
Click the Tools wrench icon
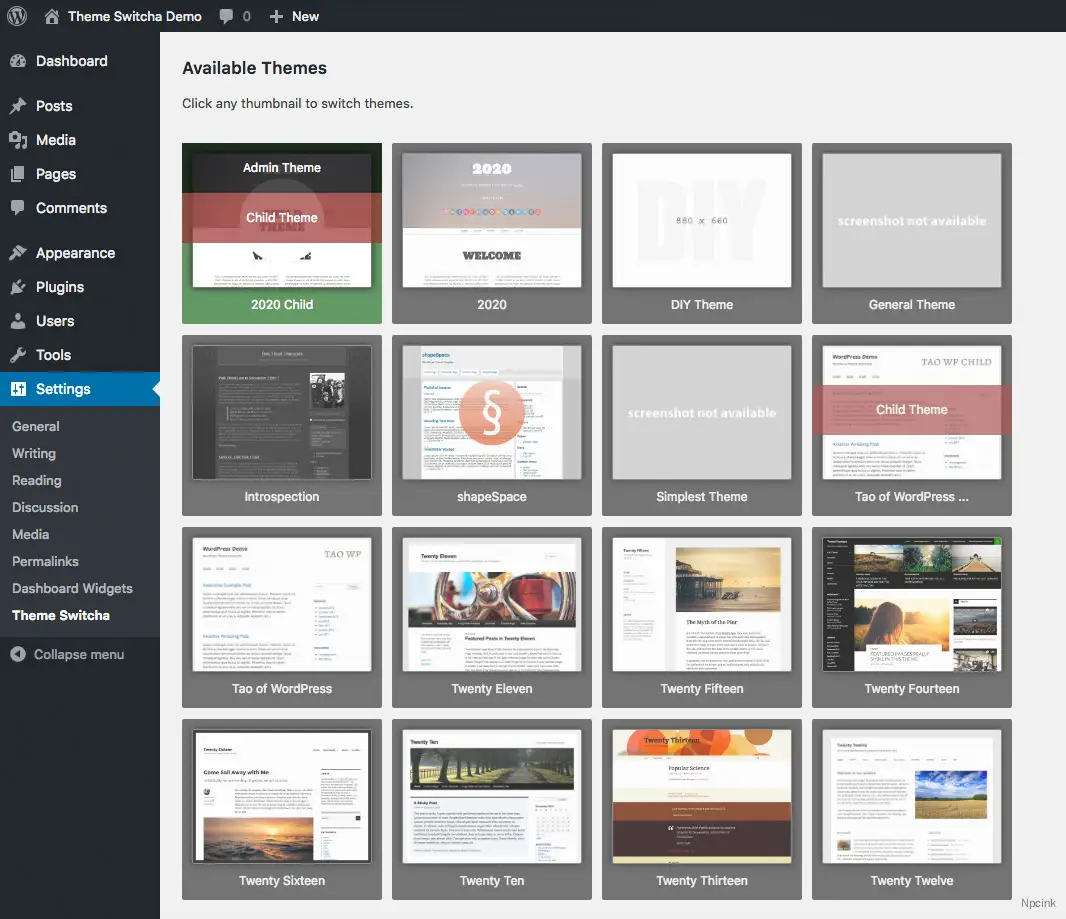click(x=18, y=355)
